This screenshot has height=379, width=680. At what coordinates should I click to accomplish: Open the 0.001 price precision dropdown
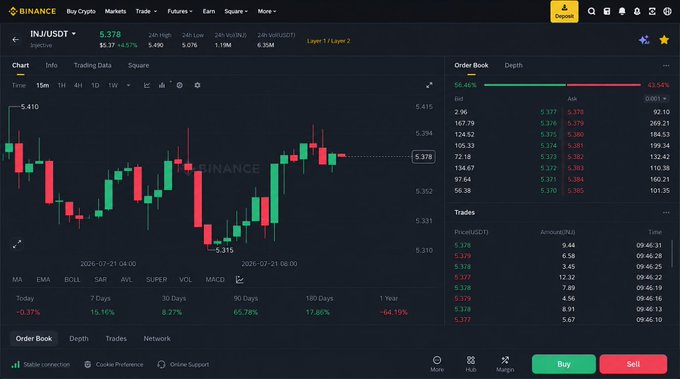click(x=656, y=99)
